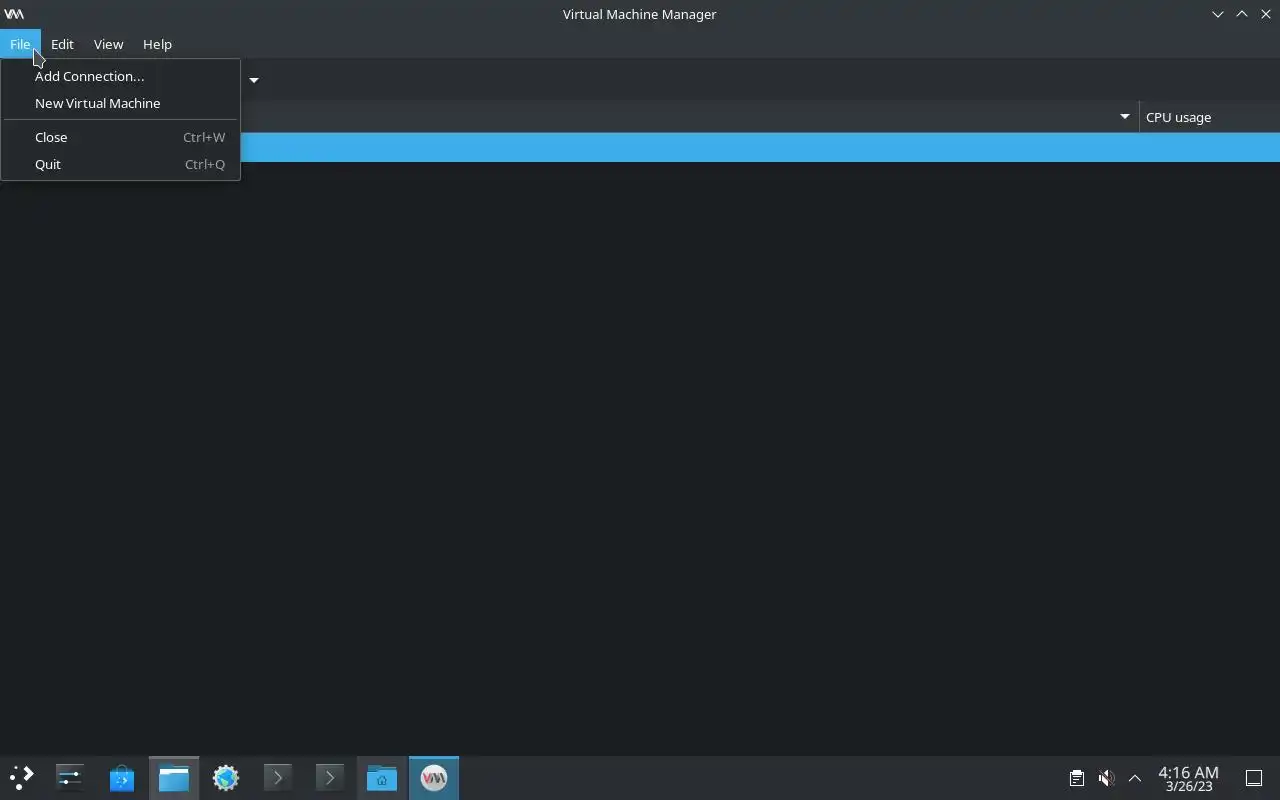Select New Virtual Machine menu entry
Image resolution: width=1280 pixels, height=800 pixels.
point(120,103)
